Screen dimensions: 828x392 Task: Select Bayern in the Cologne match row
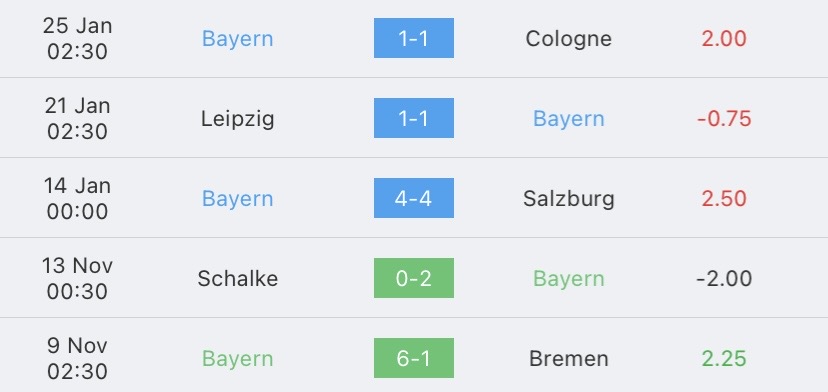[x=238, y=39]
